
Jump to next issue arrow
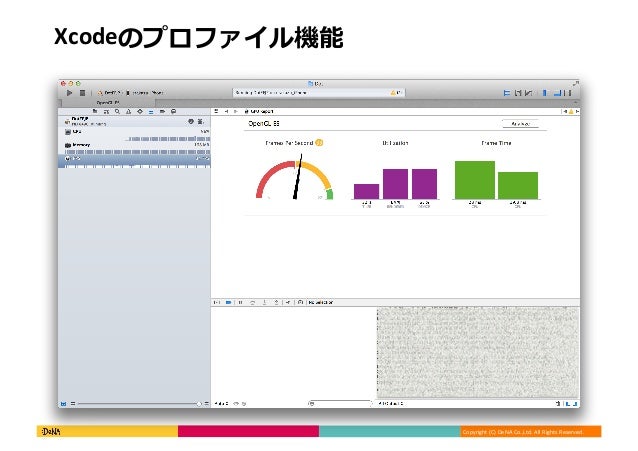tap(577, 112)
